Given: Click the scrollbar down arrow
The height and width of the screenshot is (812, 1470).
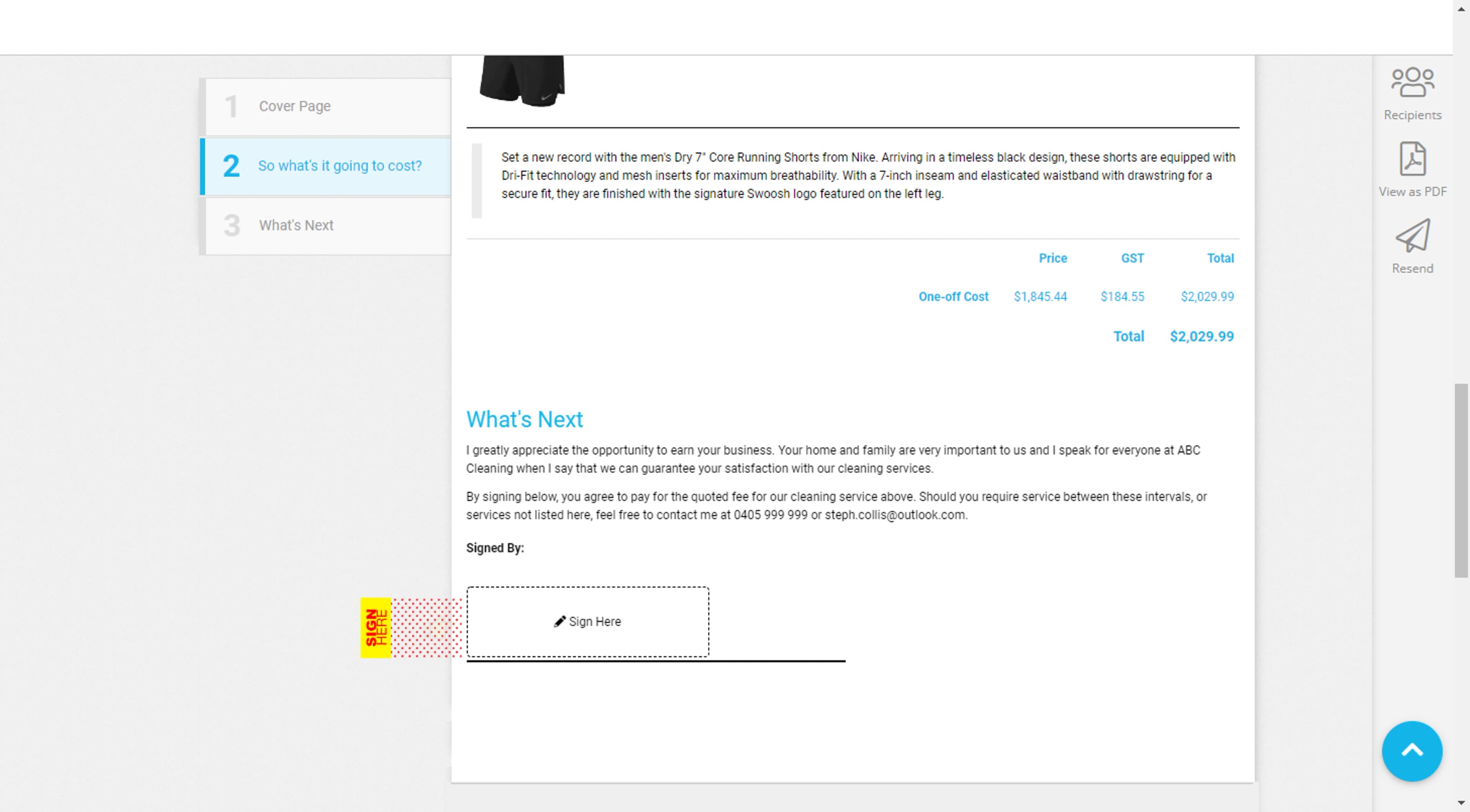Looking at the screenshot, I should (1461, 804).
